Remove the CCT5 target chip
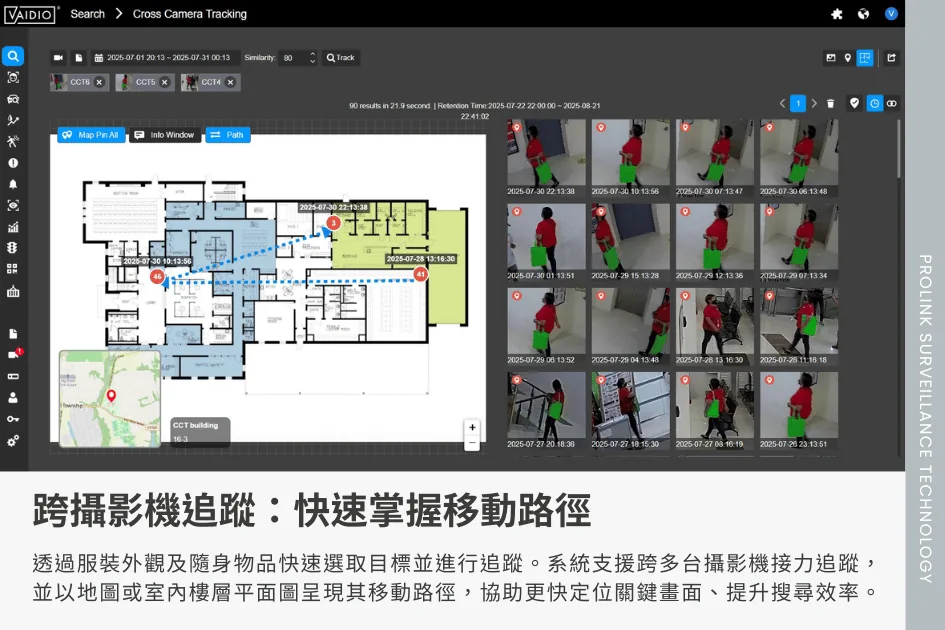 pyautogui.click(x=165, y=83)
